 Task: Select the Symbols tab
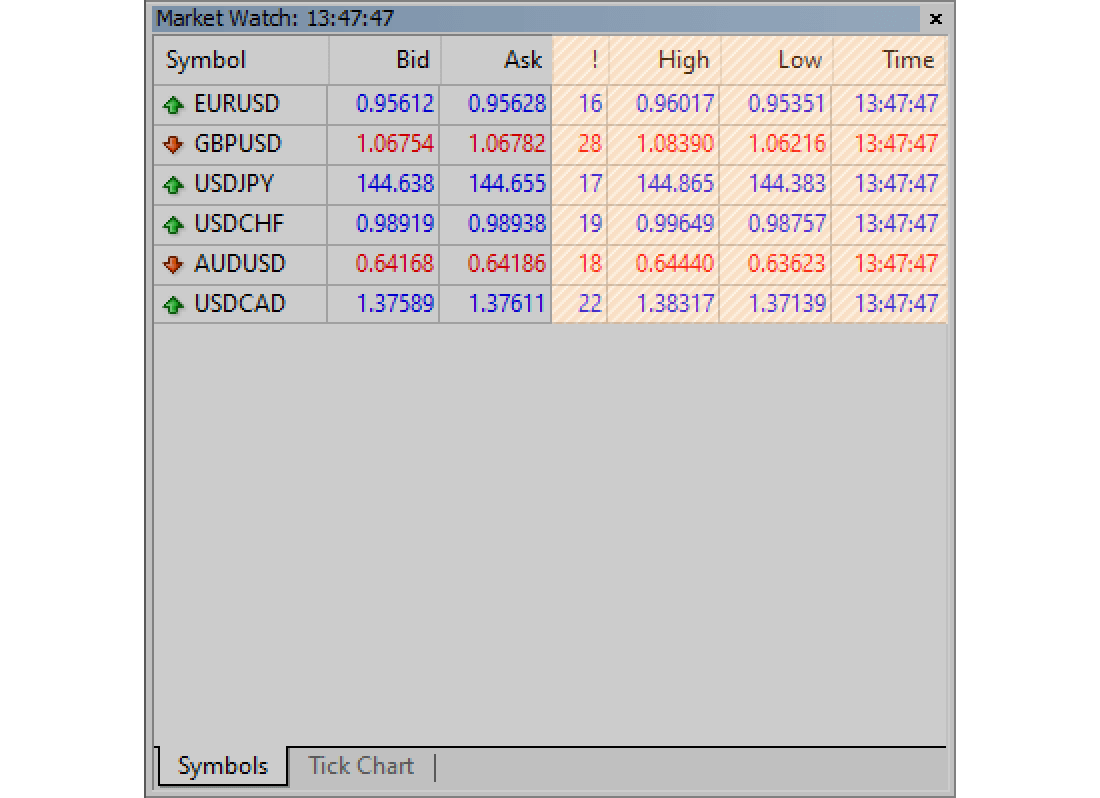point(221,766)
